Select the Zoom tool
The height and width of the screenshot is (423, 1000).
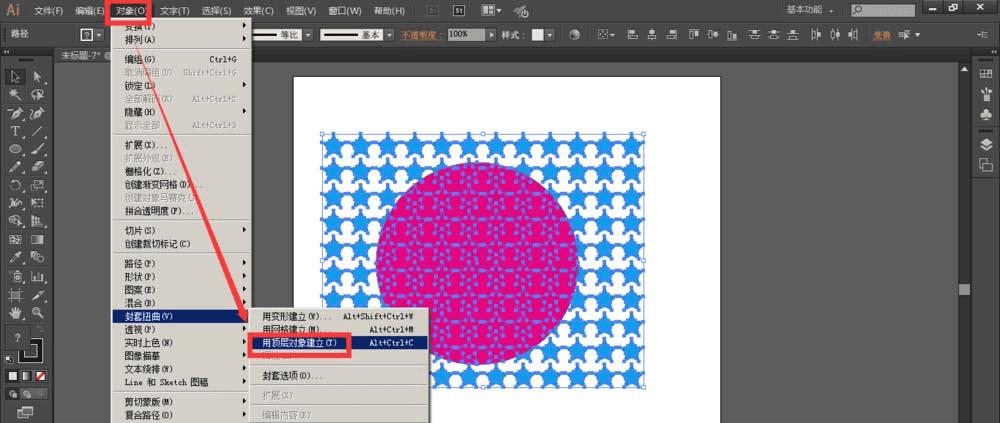pos(38,313)
